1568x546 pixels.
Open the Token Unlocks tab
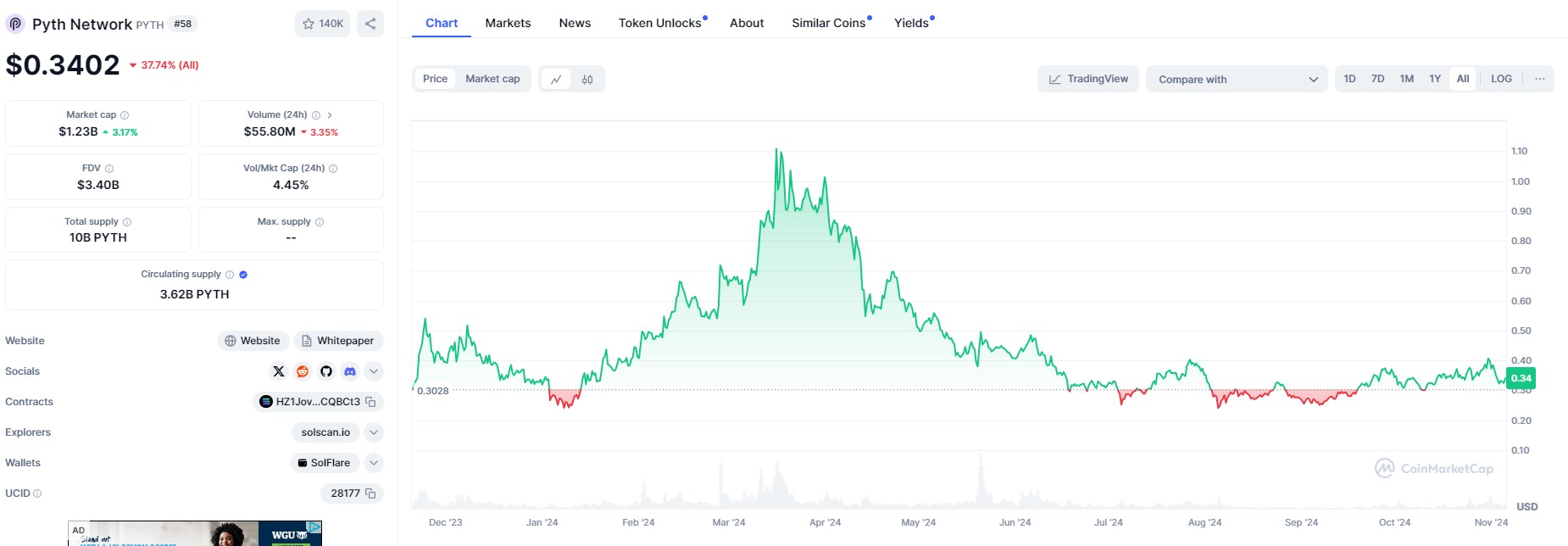pyautogui.click(x=661, y=23)
